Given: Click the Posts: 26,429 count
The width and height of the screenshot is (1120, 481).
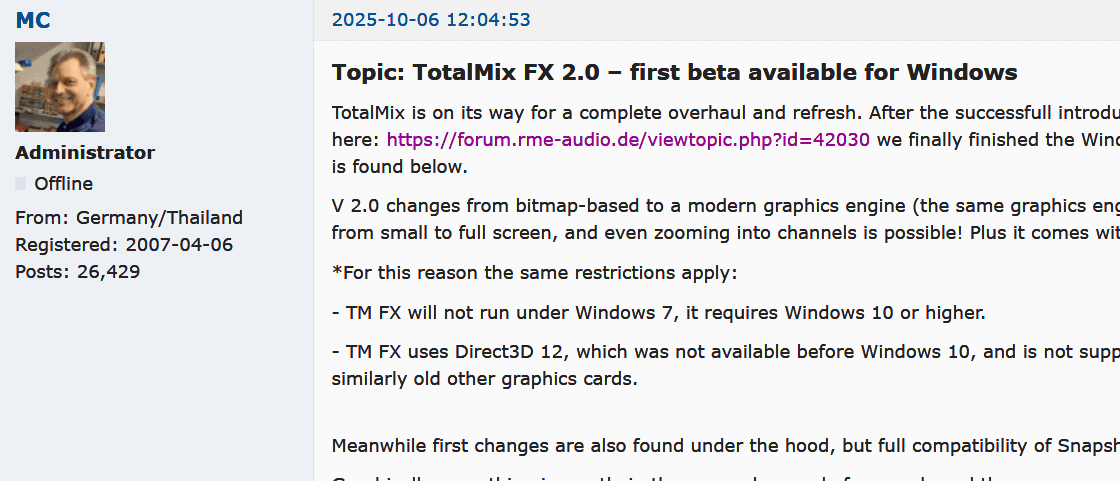Looking at the screenshot, I should coord(78,271).
